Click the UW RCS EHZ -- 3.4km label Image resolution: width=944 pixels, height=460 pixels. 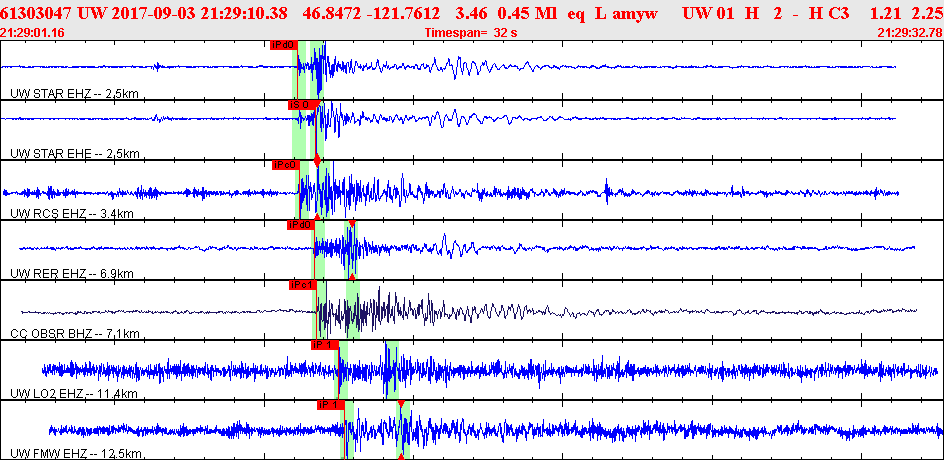point(72,214)
